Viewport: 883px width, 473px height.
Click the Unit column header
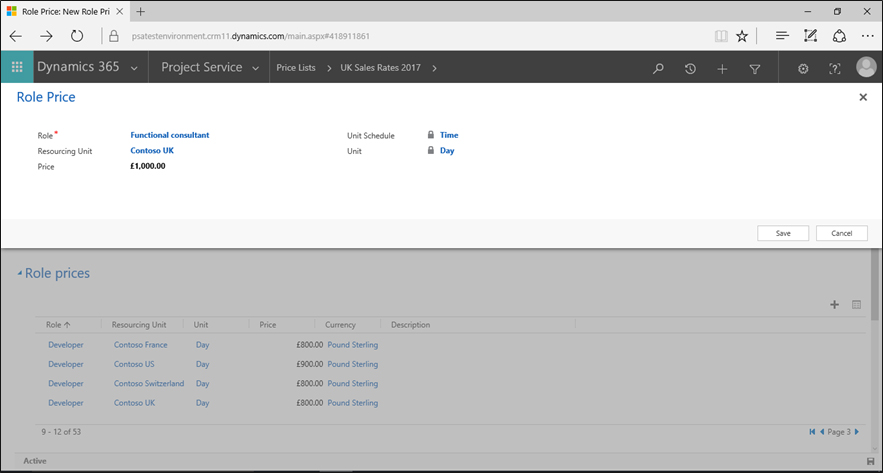[x=201, y=325]
